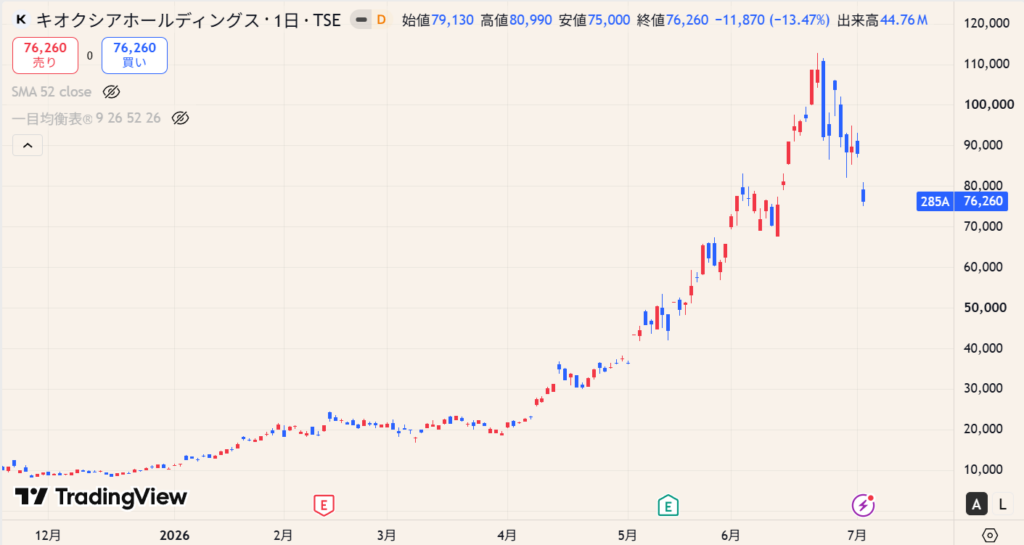Toggle log scale with the L button
Image resolution: width=1024 pixels, height=545 pixels.
[x=1002, y=504]
